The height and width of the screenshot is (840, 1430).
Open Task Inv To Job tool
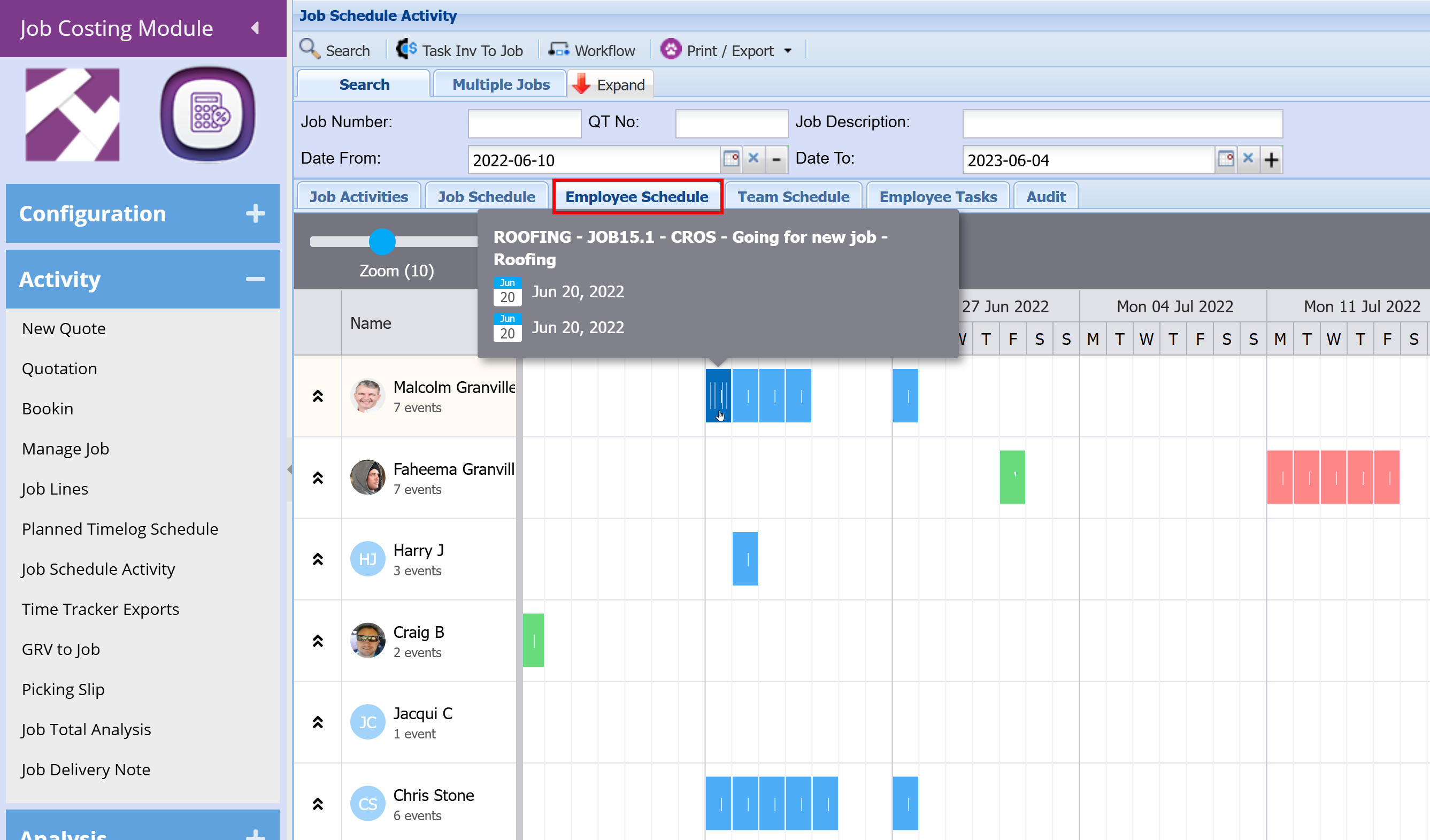click(458, 50)
